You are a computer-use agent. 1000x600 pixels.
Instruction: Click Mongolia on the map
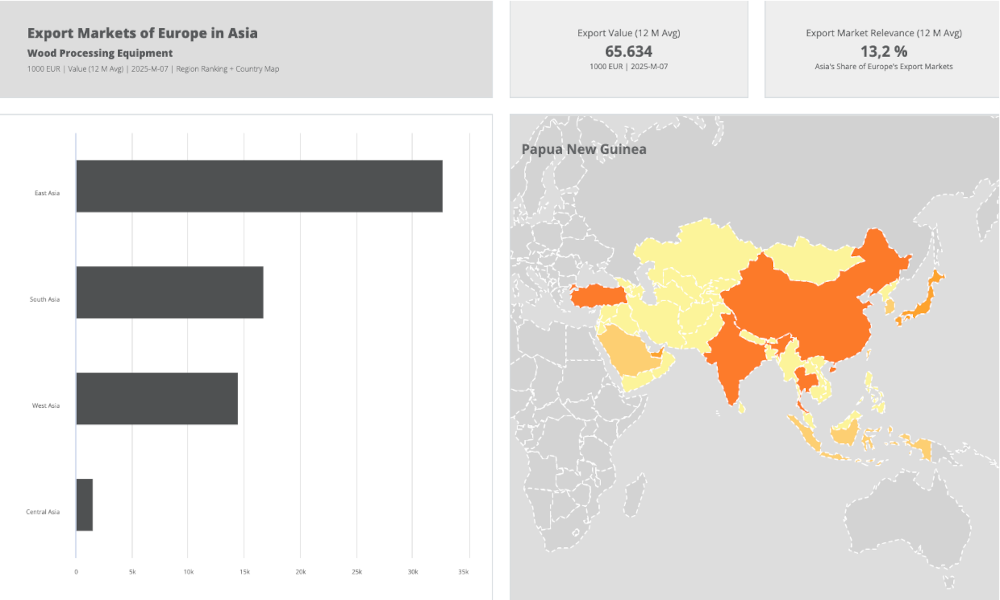(810, 257)
